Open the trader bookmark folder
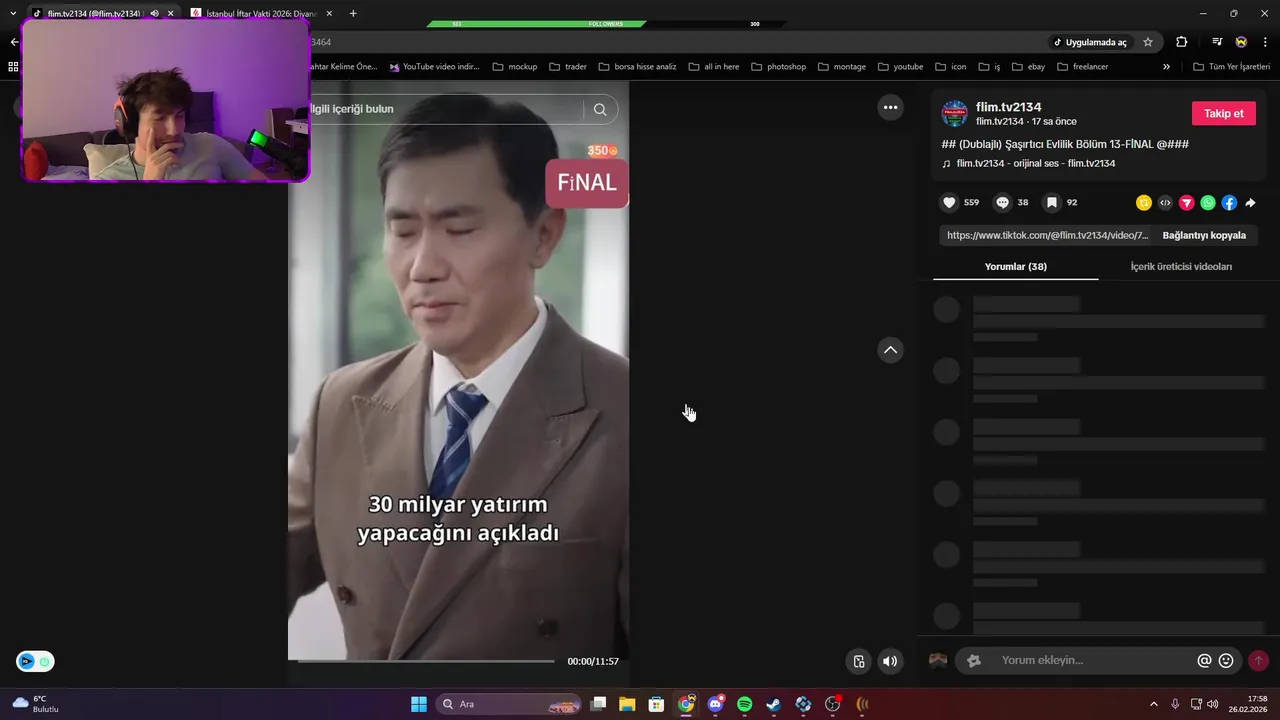Screen dimensions: 1280x720 pos(568,67)
